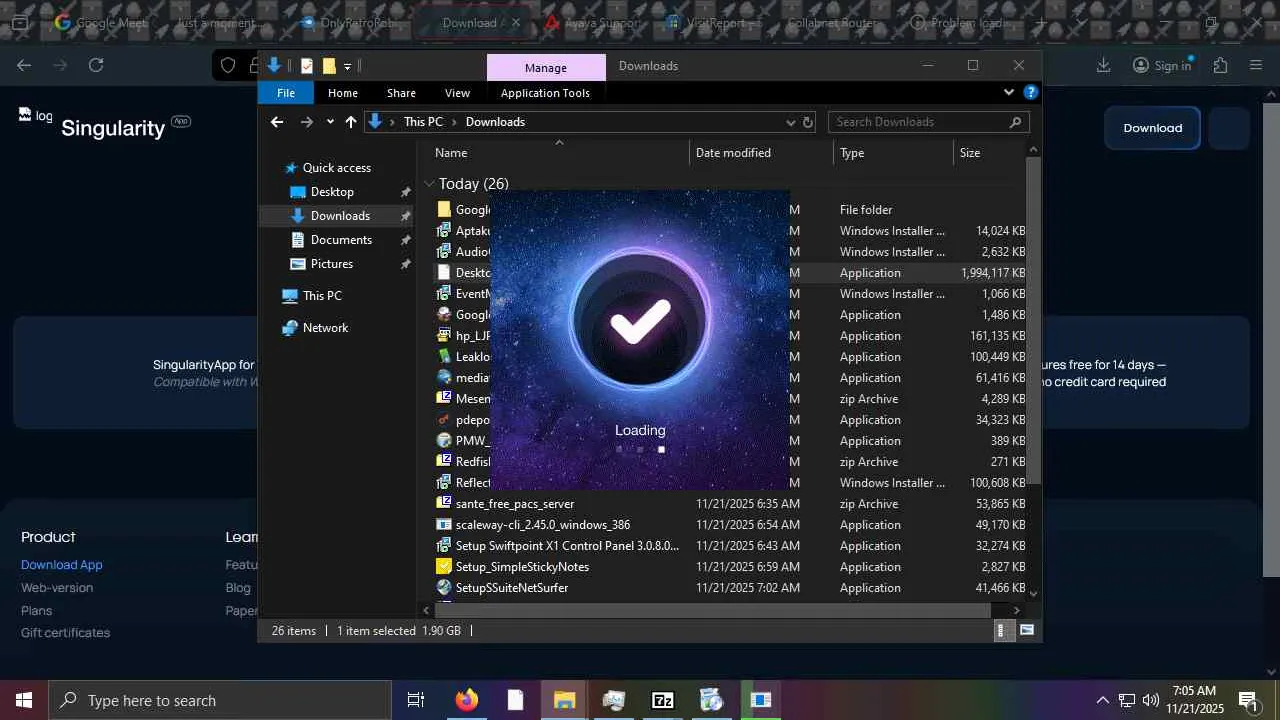Open the Application Tools ribbon tab
Viewport: 1280px width, 720px height.
click(545, 93)
